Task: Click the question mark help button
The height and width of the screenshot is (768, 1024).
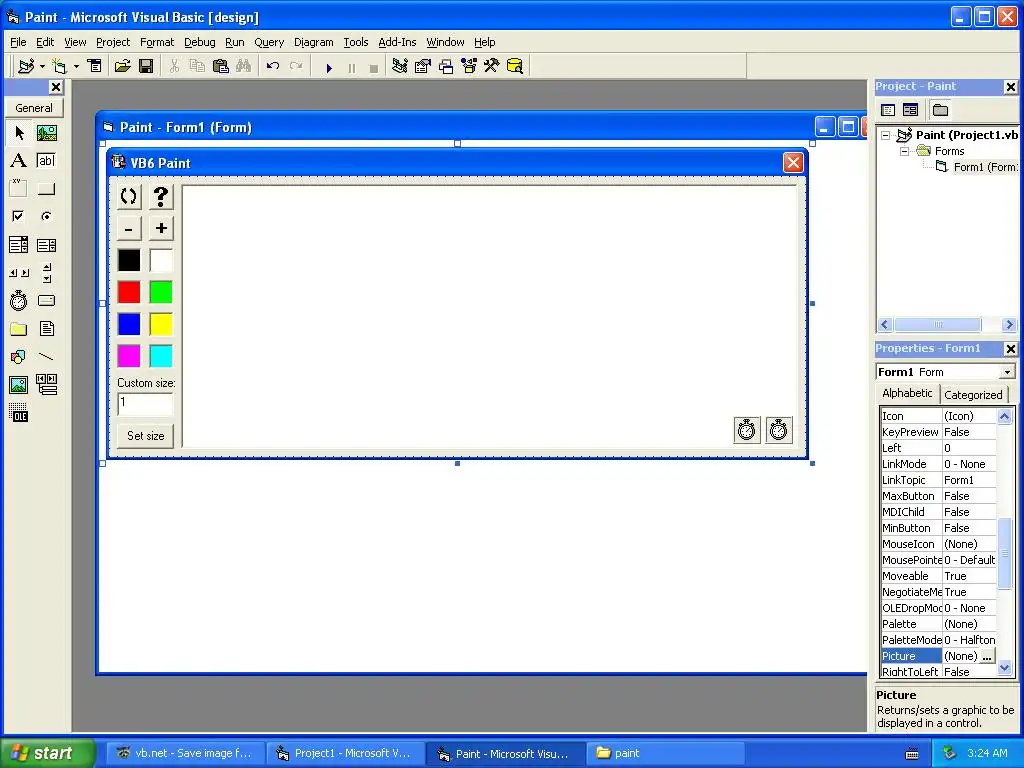Action: (x=161, y=196)
